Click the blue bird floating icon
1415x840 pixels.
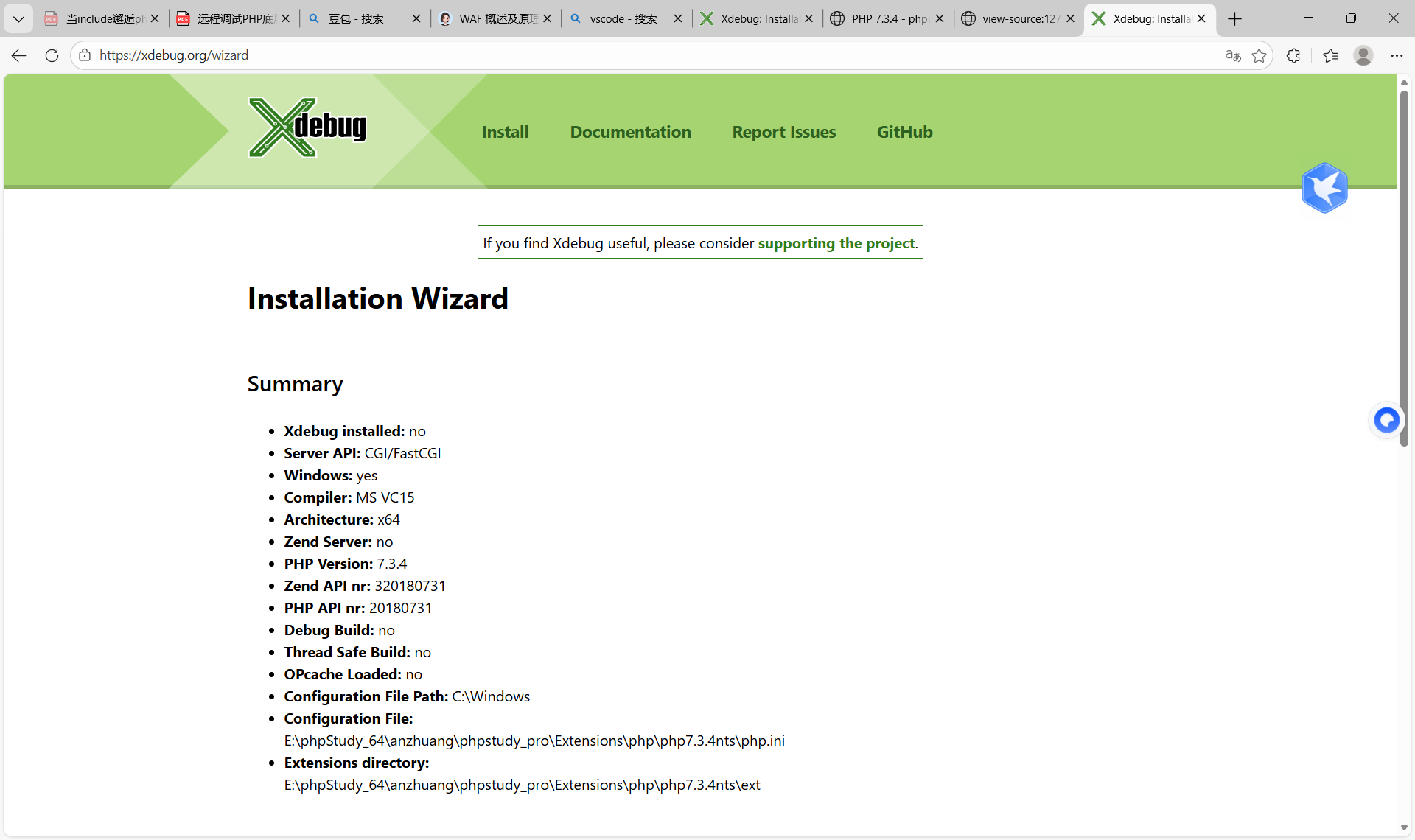[x=1324, y=189]
